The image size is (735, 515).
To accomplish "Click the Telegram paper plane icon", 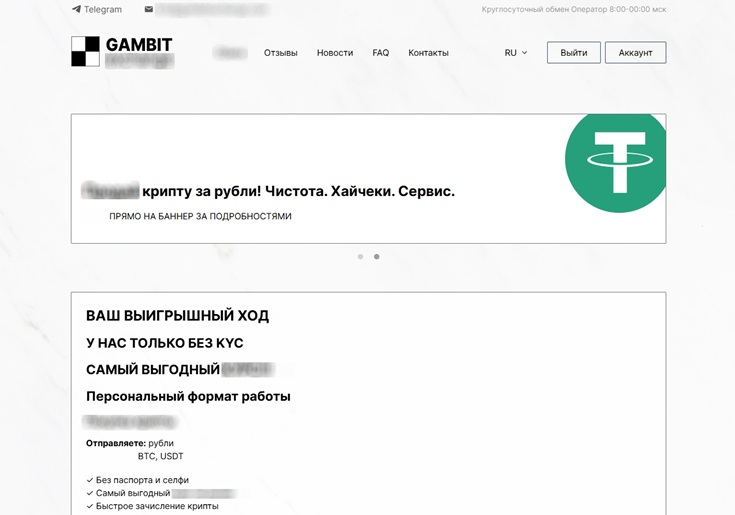I will coord(76,9).
